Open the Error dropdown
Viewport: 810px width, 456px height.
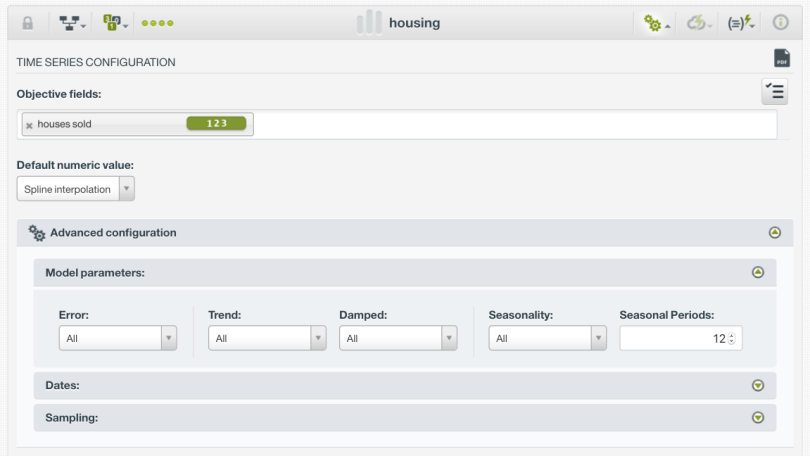point(118,339)
